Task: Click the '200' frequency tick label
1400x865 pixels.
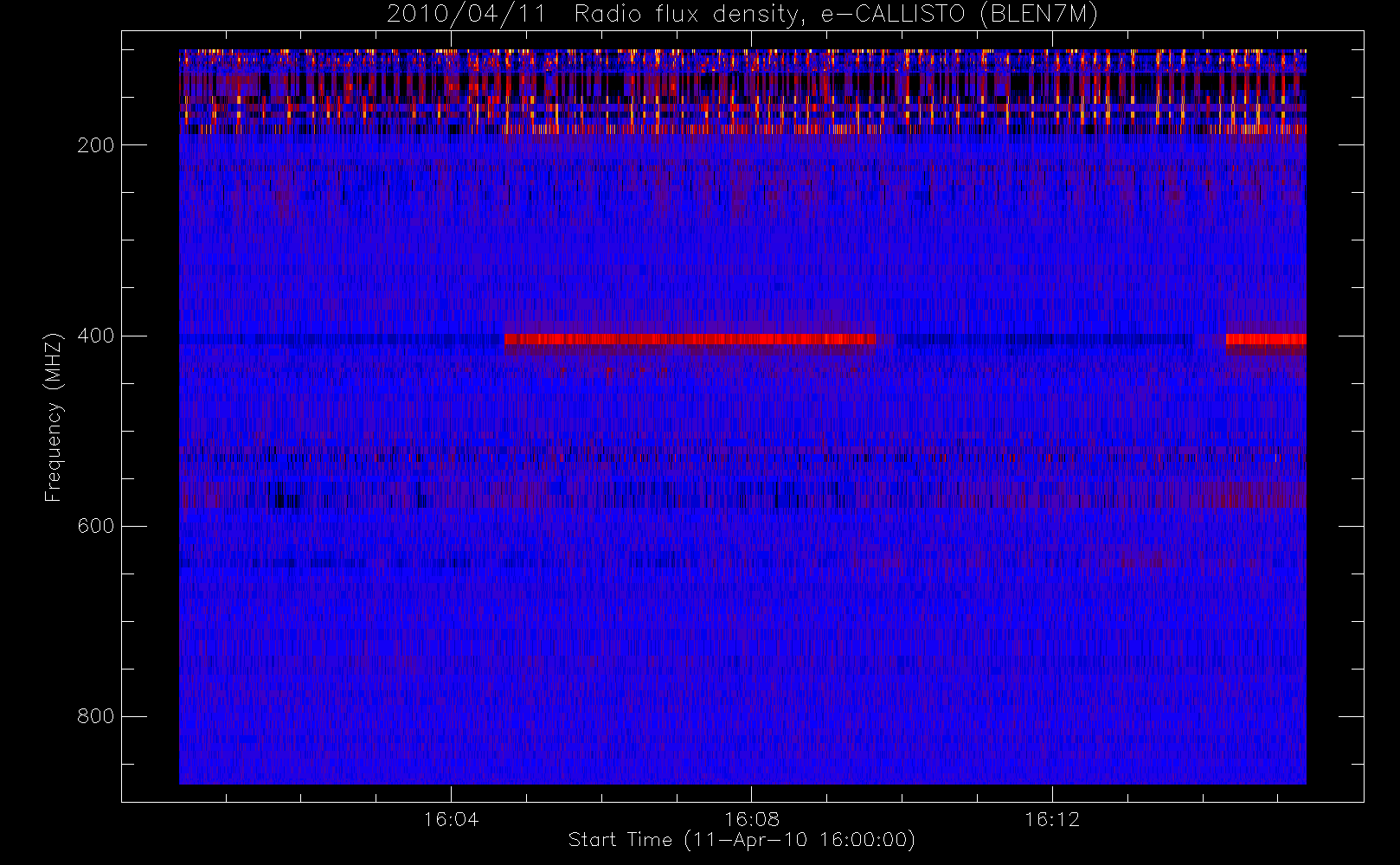Action: [96, 145]
